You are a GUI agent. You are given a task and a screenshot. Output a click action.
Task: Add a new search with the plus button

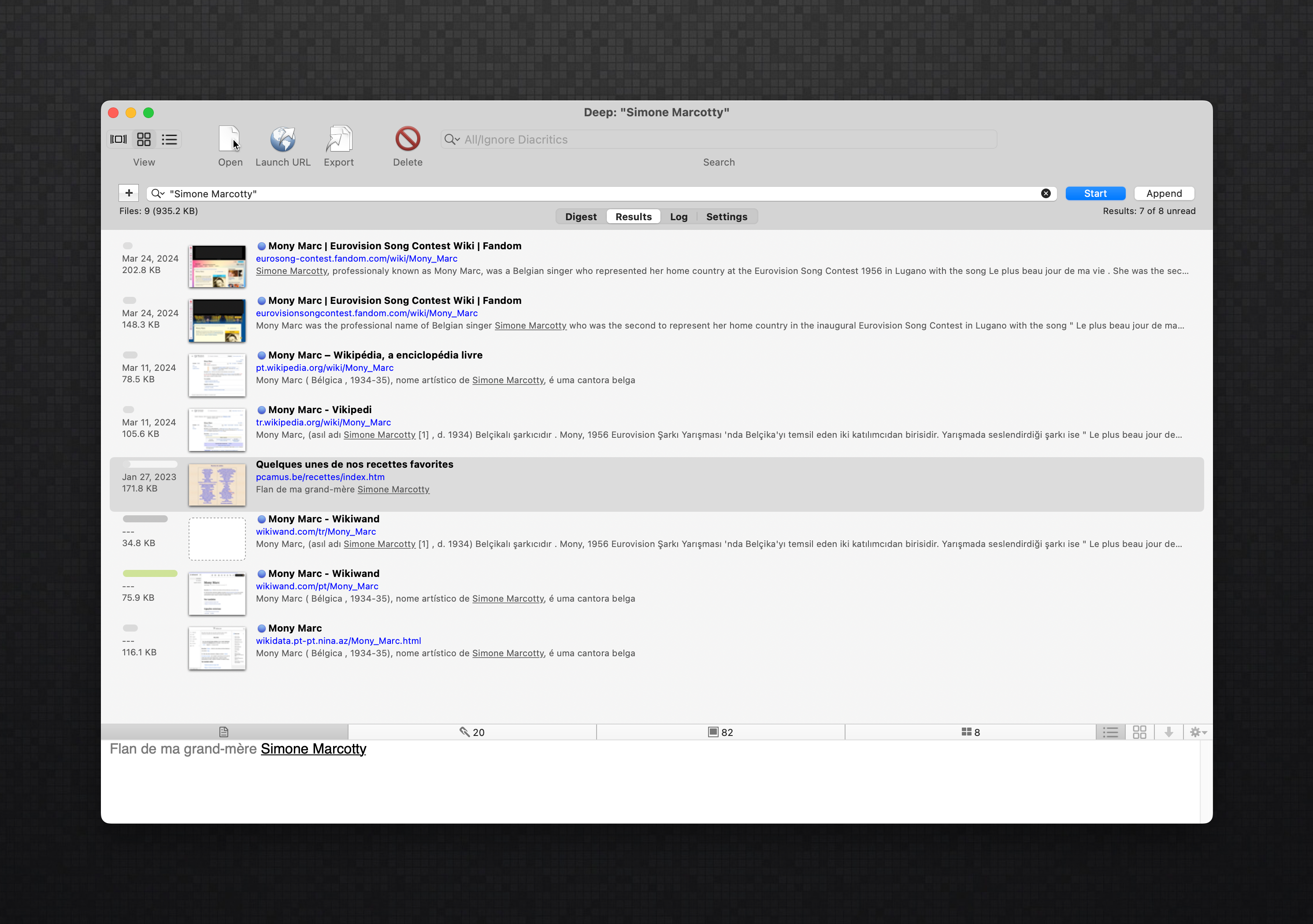(x=129, y=193)
